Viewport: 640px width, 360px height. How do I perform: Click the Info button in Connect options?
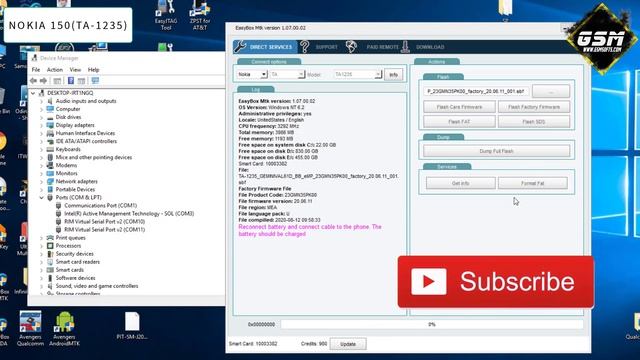[393, 75]
